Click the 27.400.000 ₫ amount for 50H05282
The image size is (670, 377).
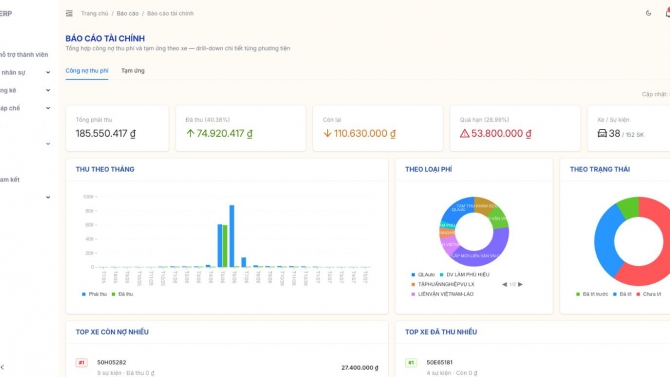pos(360,368)
